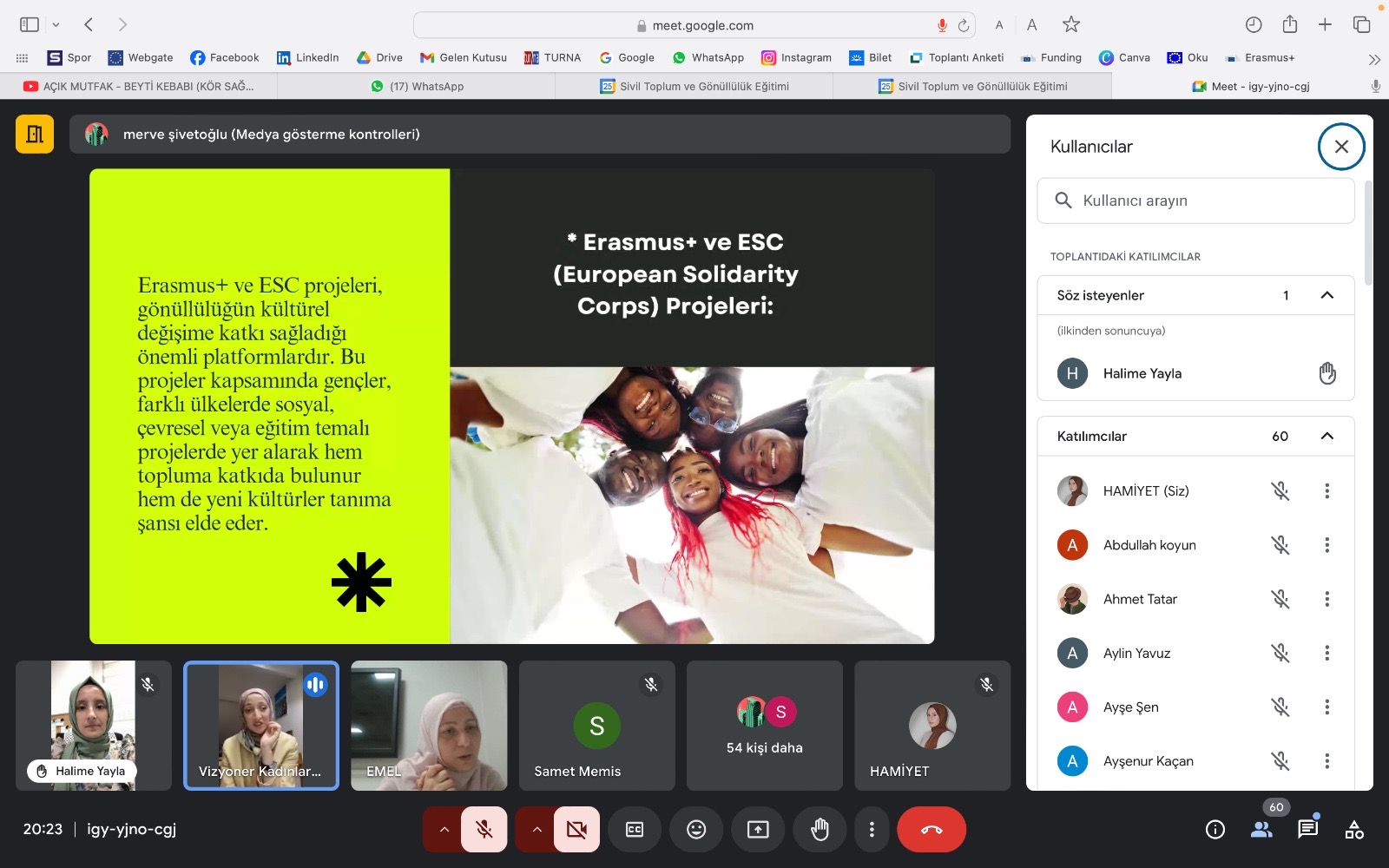
Task: Open Gelen Kutusu bookmark link
Action: coord(464,57)
